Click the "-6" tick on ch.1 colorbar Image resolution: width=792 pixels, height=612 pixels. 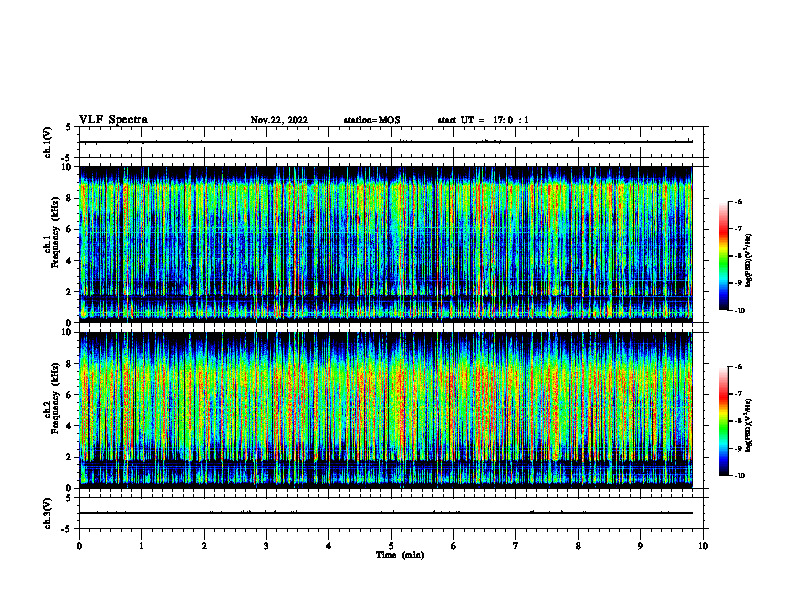pos(738,202)
